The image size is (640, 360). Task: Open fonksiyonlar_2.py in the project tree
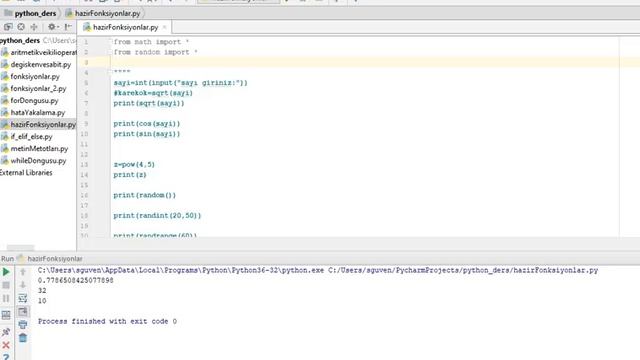click(x=38, y=89)
